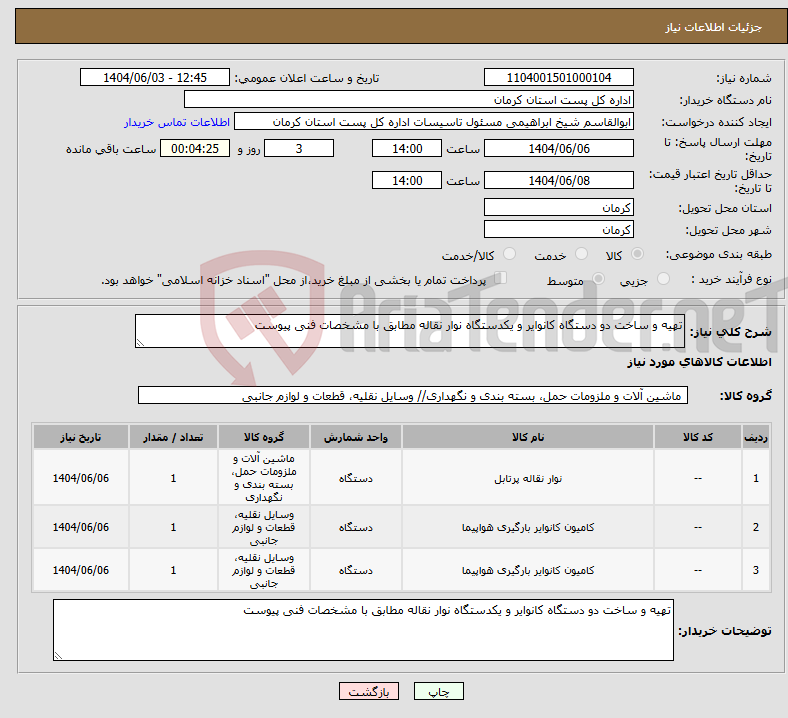Viewport: 788px width, 718px height.
Task: Open the اطلاعات تماس خریدار link
Action: click(177, 122)
